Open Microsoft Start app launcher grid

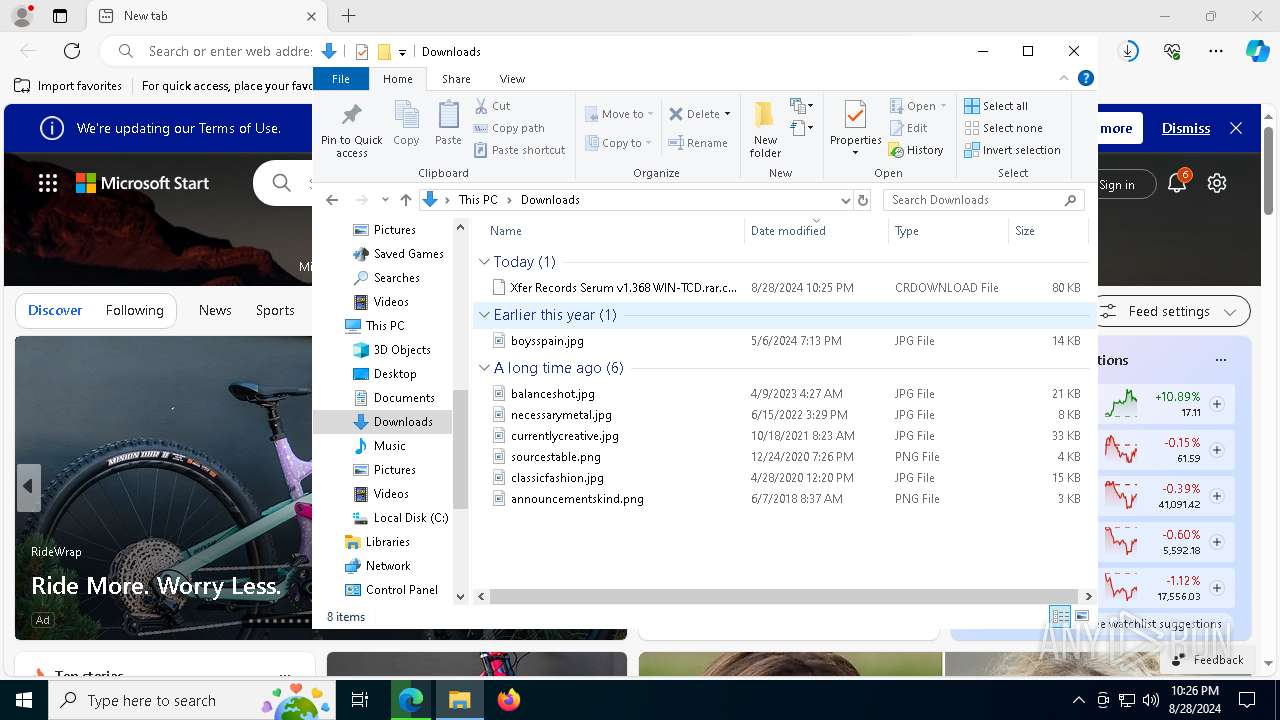pos(48,183)
